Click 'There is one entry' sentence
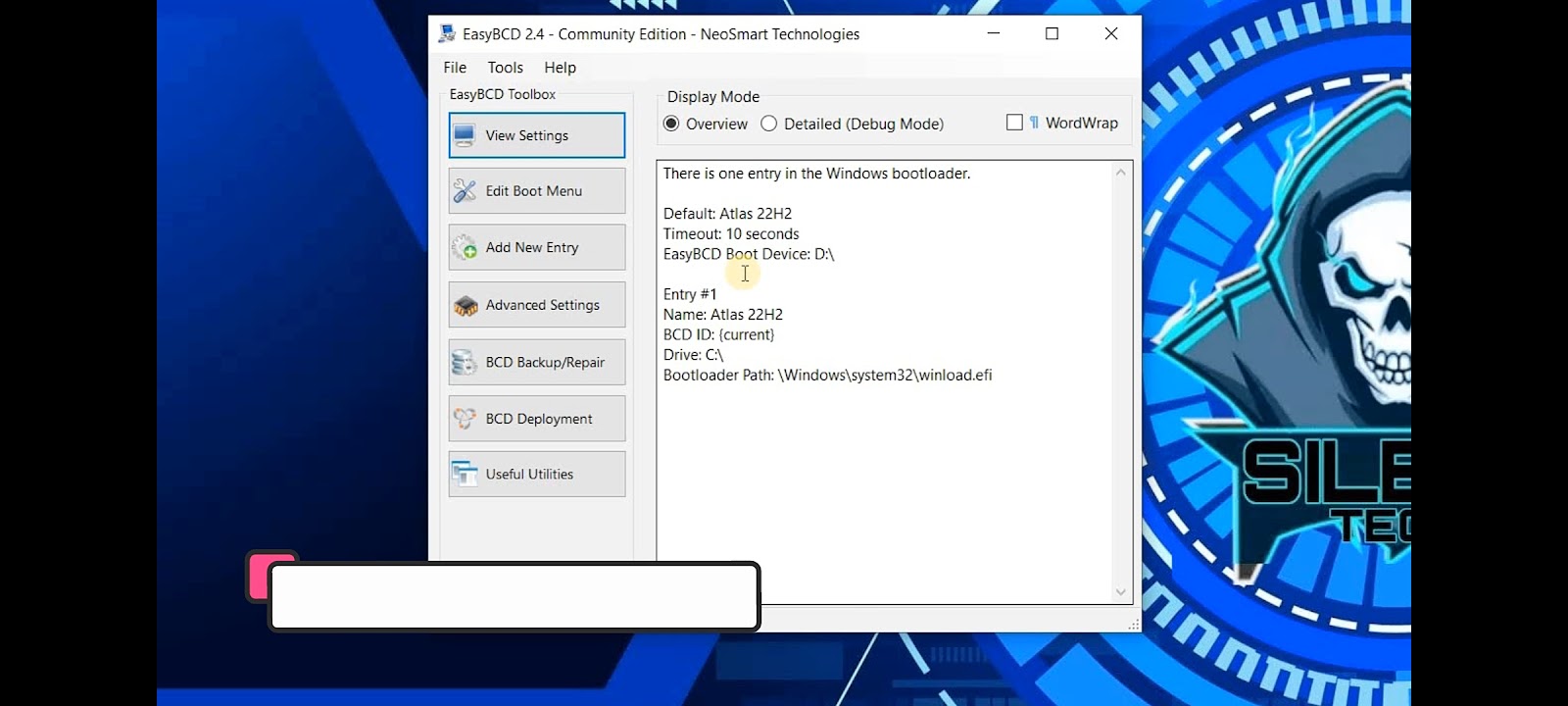 coord(816,174)
